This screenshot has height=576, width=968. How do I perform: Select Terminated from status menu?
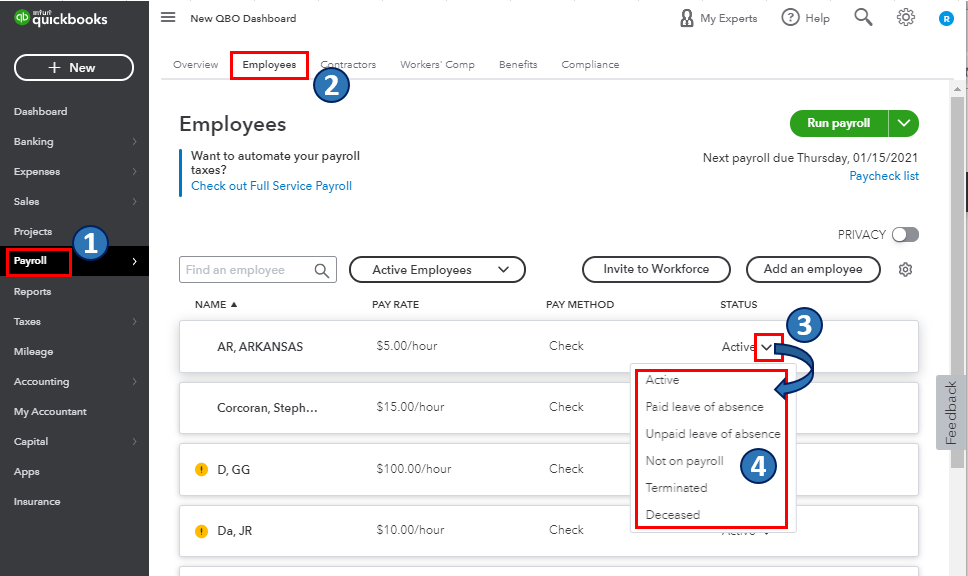pyautogui.click(x=677, y=488)
